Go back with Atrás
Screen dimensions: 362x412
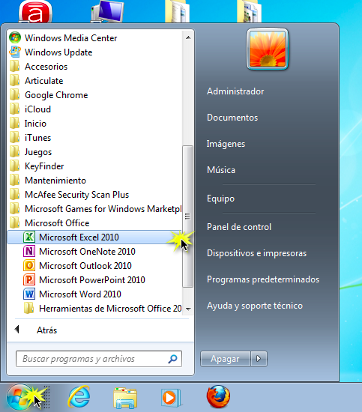click(x=47, y=330)
